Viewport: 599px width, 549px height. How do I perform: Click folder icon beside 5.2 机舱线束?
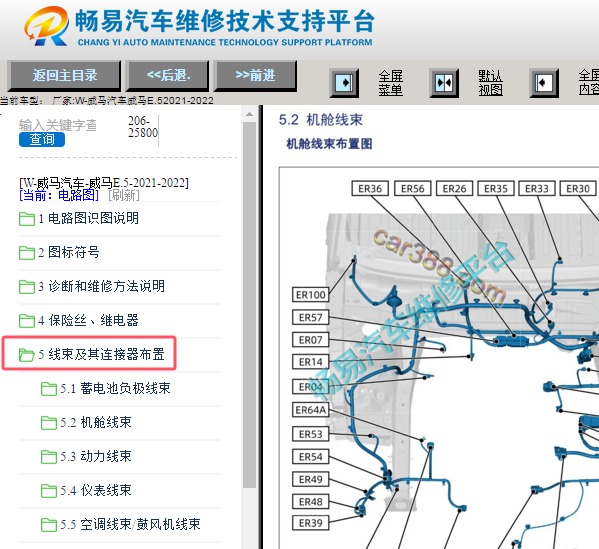pyautogui.click(x=49, y=423)
